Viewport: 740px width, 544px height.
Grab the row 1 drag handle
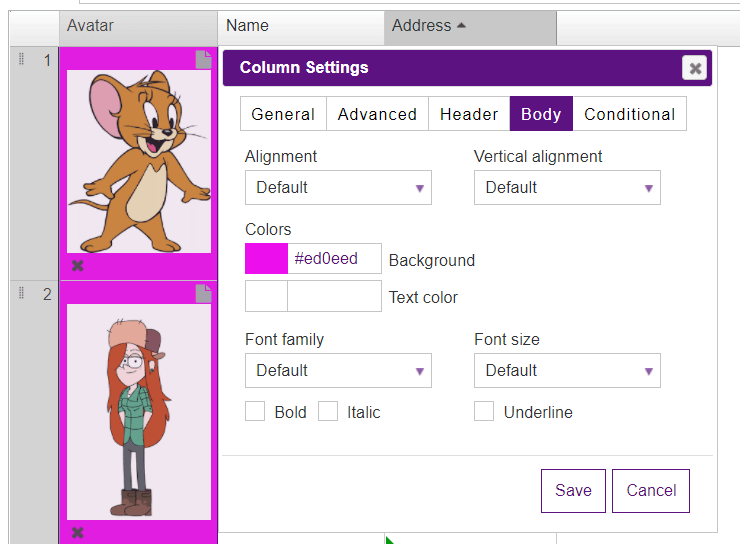21,59
